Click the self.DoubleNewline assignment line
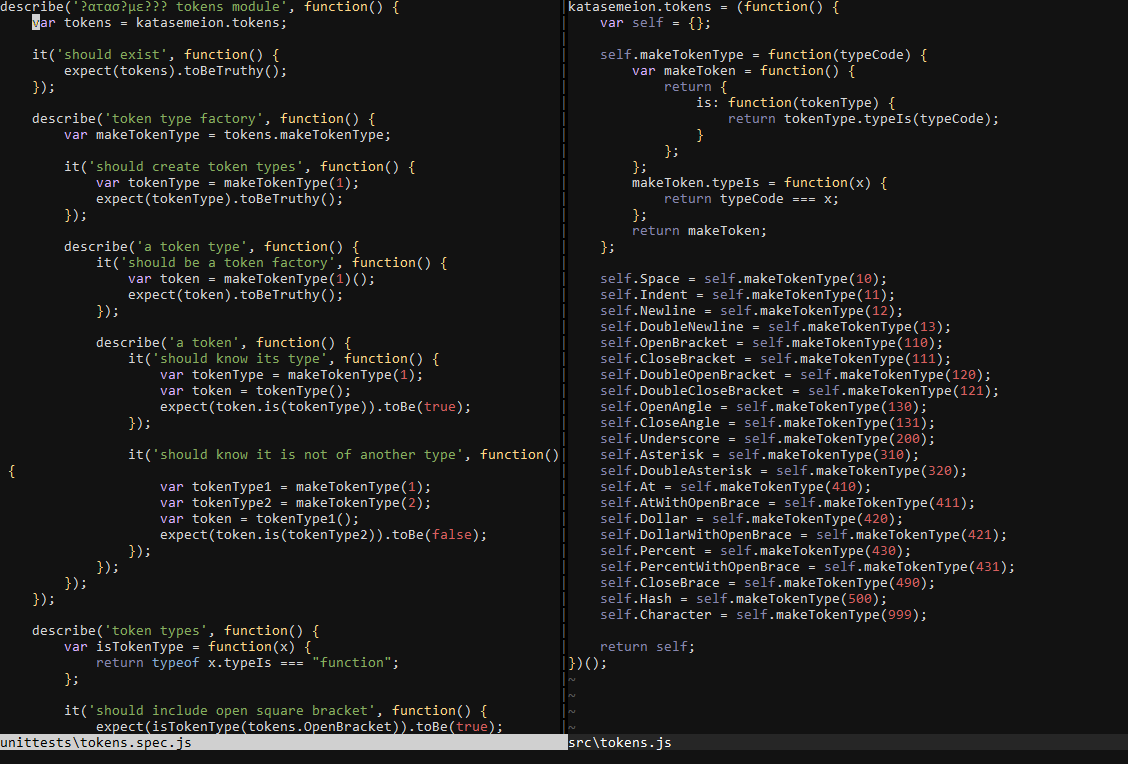Screen dimensions: 1128x764 point(776,327)
